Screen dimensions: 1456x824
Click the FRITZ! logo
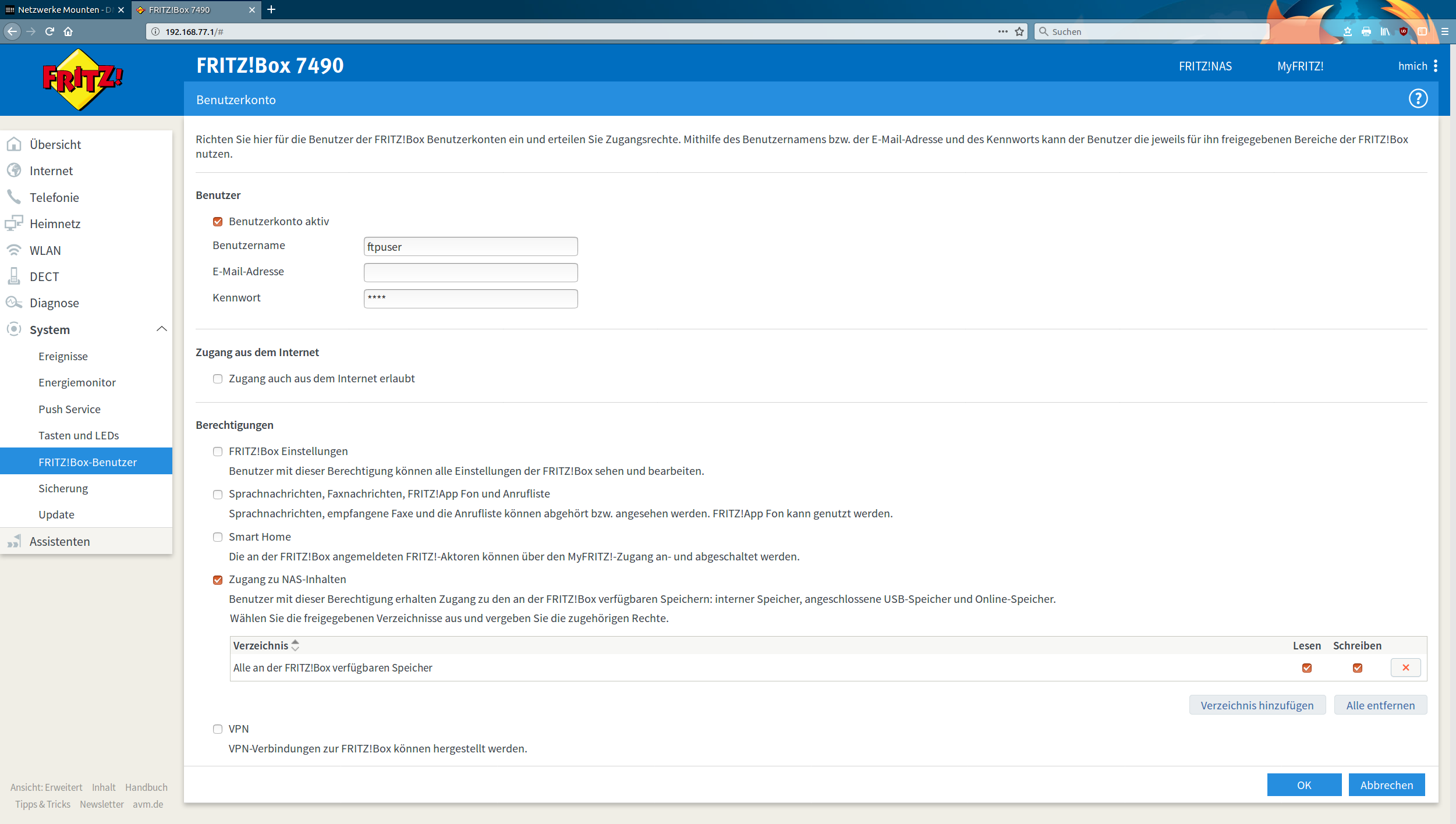pyautogui.click(x=82, y=80)
